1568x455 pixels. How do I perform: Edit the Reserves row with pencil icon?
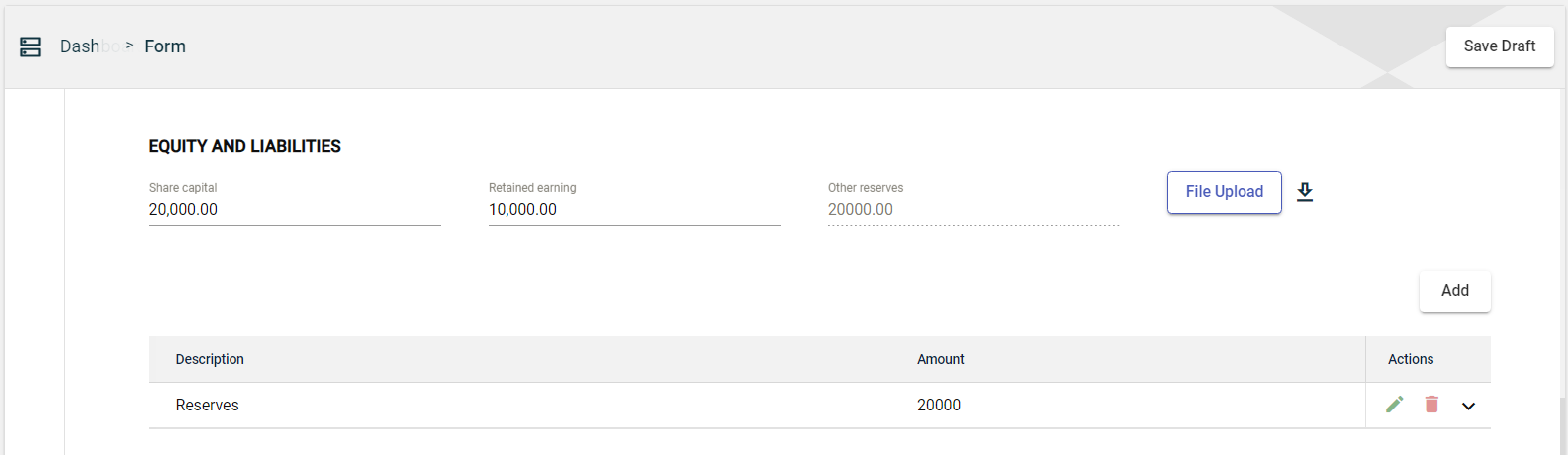[1394, 405]
